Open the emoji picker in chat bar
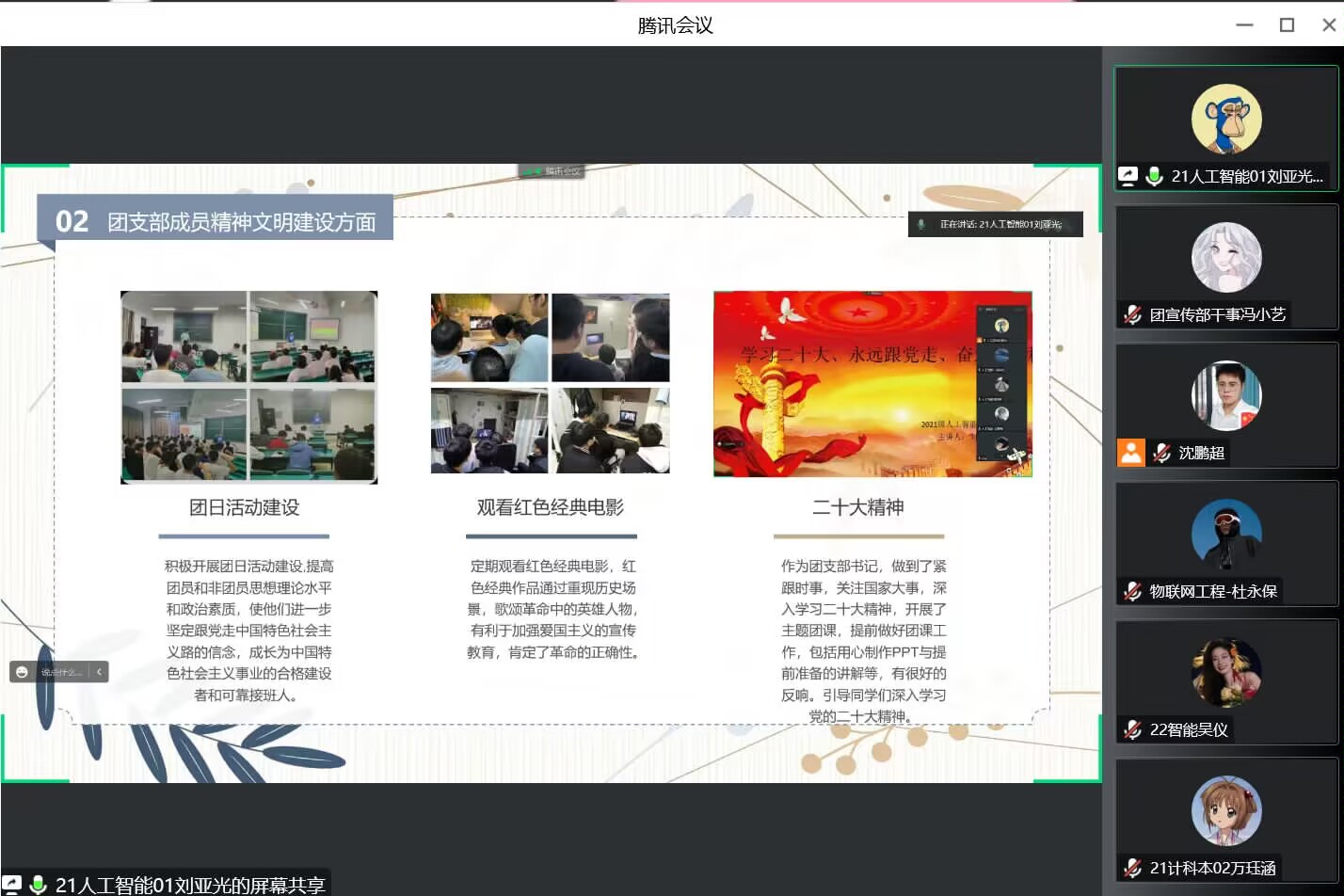 22,672
